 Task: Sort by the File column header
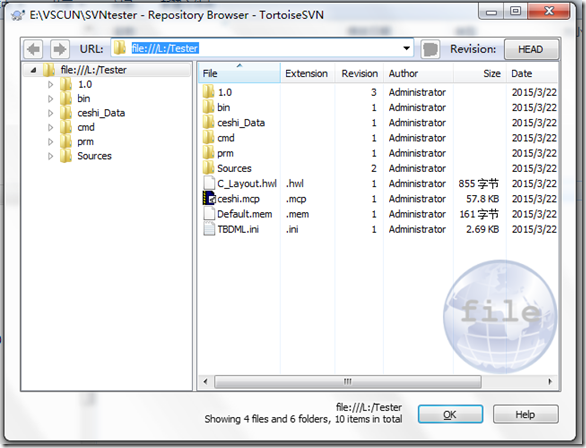coord(239,73)
